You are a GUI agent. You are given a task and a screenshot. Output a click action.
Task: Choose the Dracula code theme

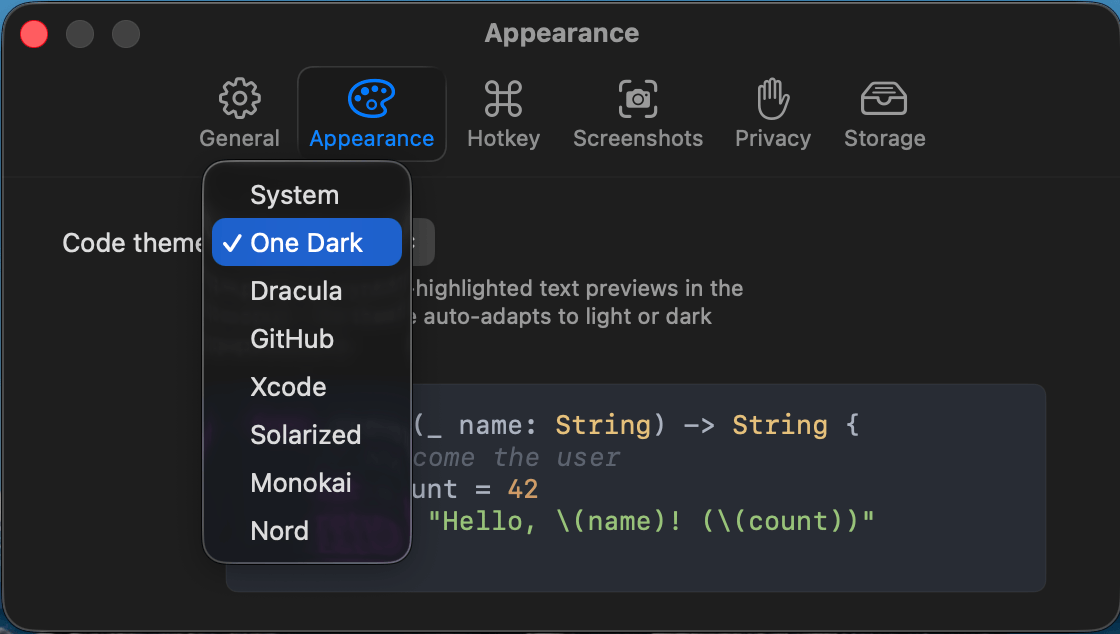tap(307, 291)
